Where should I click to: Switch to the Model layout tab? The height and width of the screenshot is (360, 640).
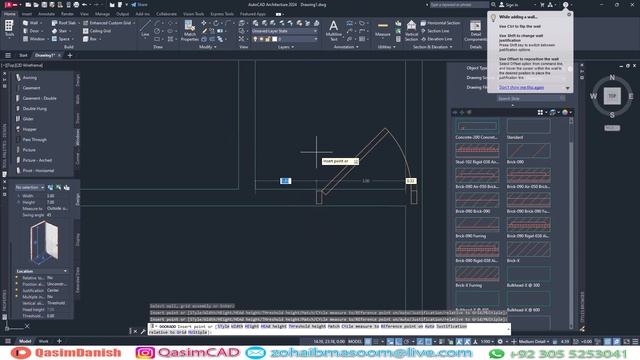(25, 341)
